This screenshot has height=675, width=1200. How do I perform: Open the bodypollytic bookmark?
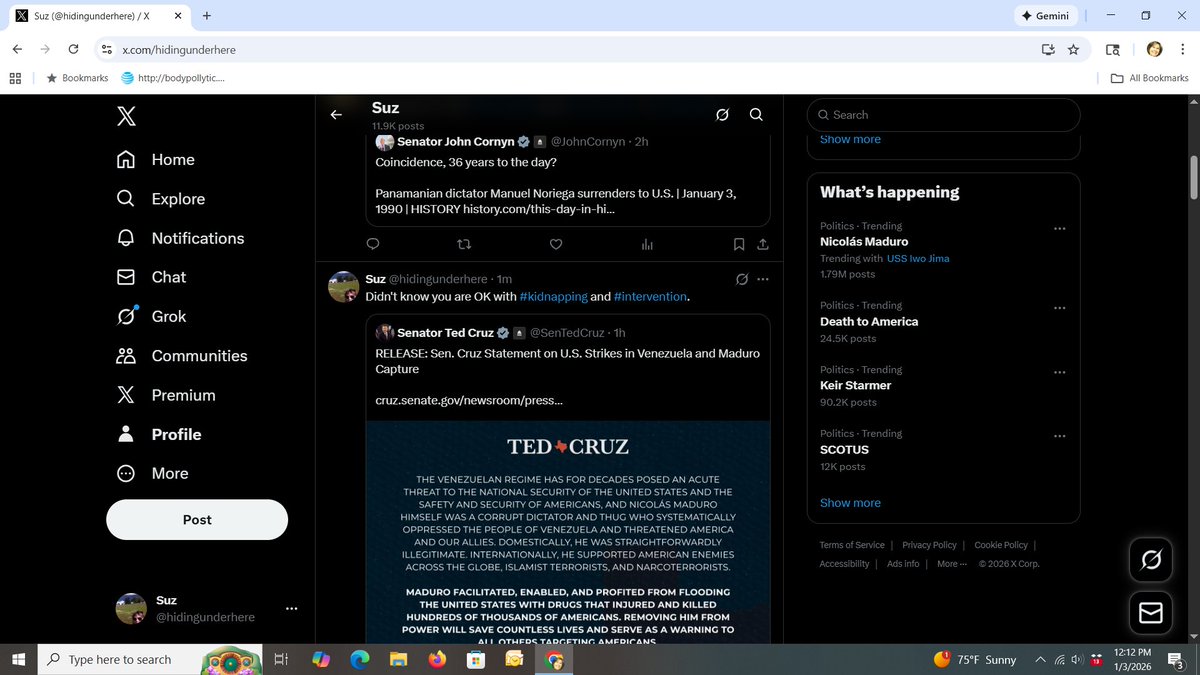coord(172,78)
